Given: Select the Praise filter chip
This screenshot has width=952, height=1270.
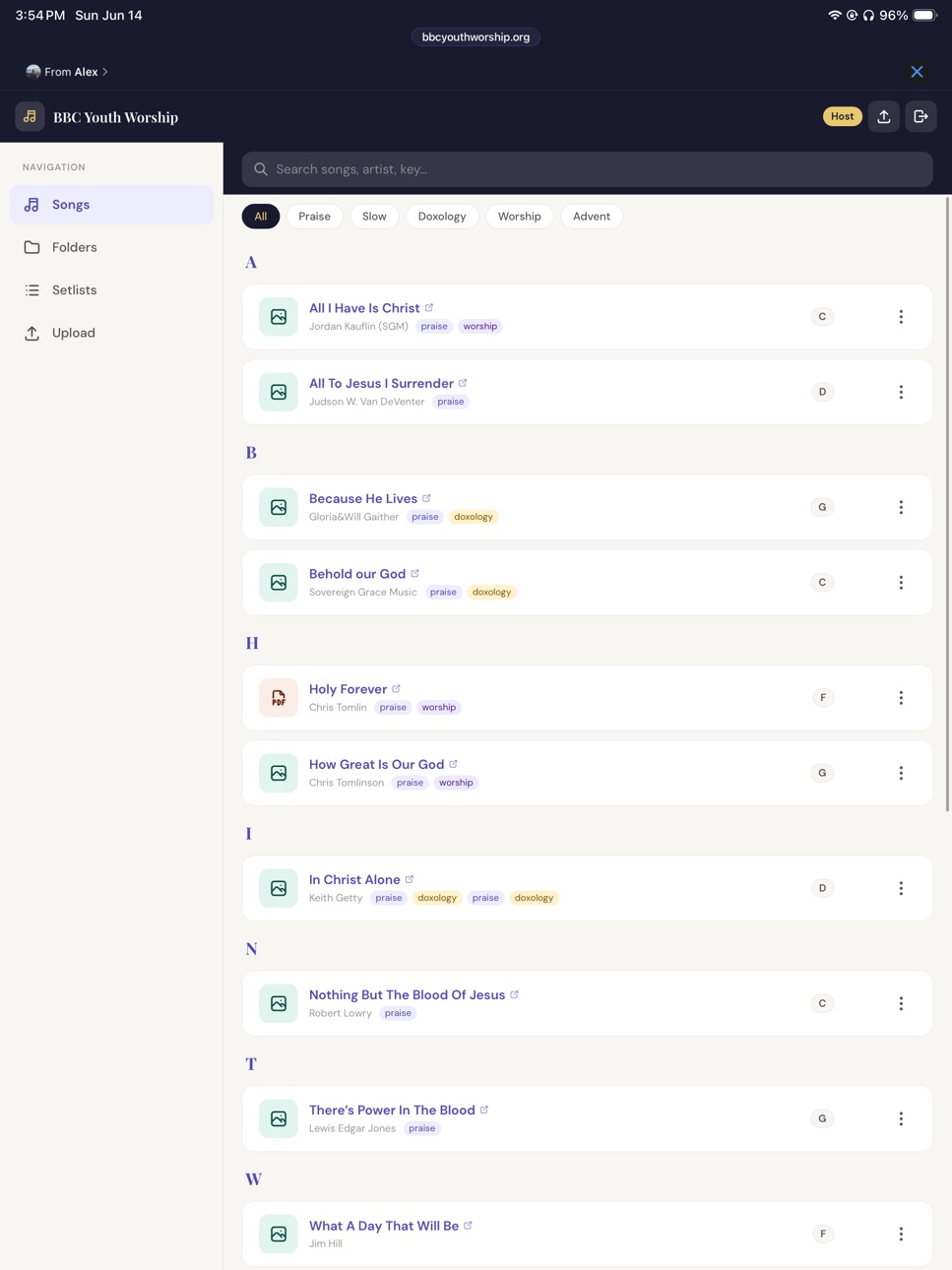Looking at the screenshot, I should [x=314, y=217].
